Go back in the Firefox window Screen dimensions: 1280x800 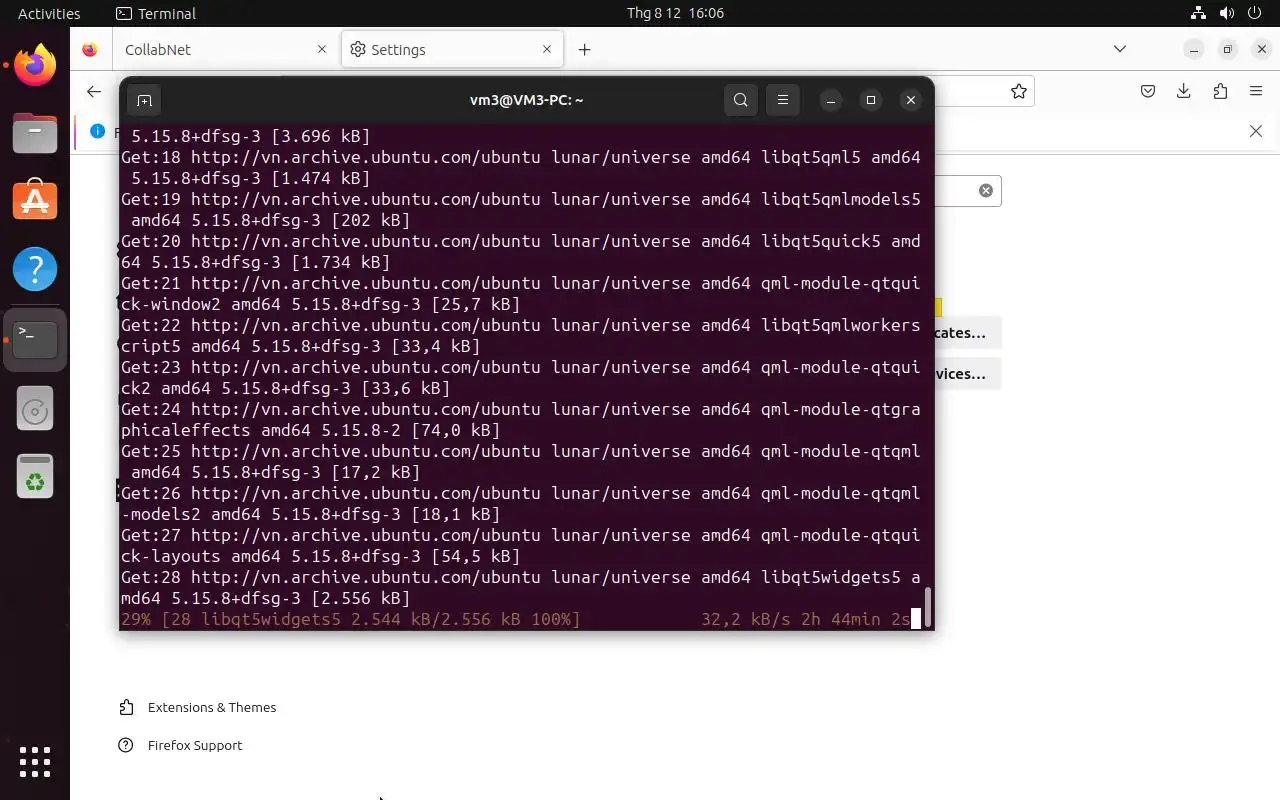pos(94,91)
